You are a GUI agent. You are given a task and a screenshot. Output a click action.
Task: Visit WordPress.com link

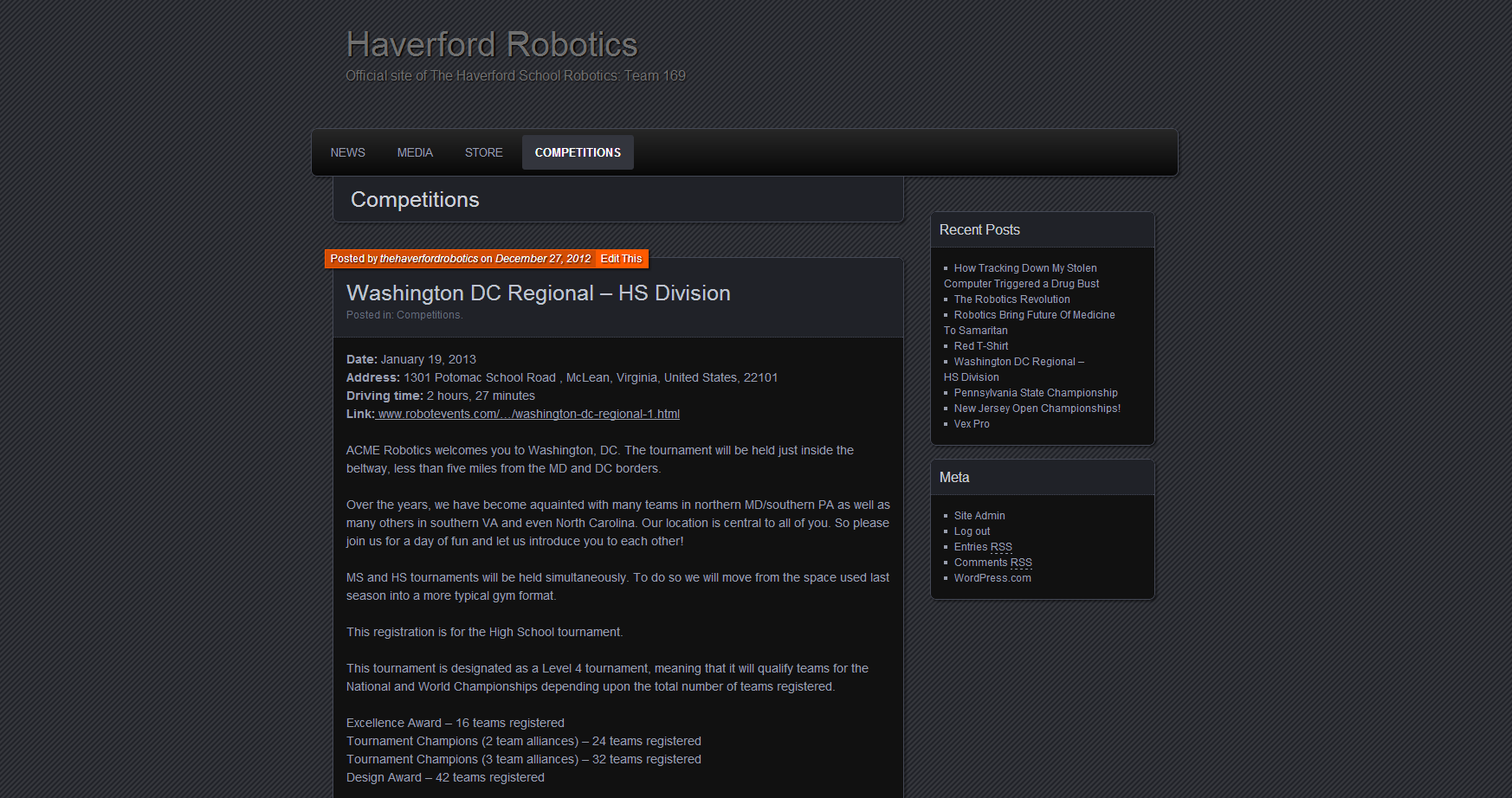point(992,578)
